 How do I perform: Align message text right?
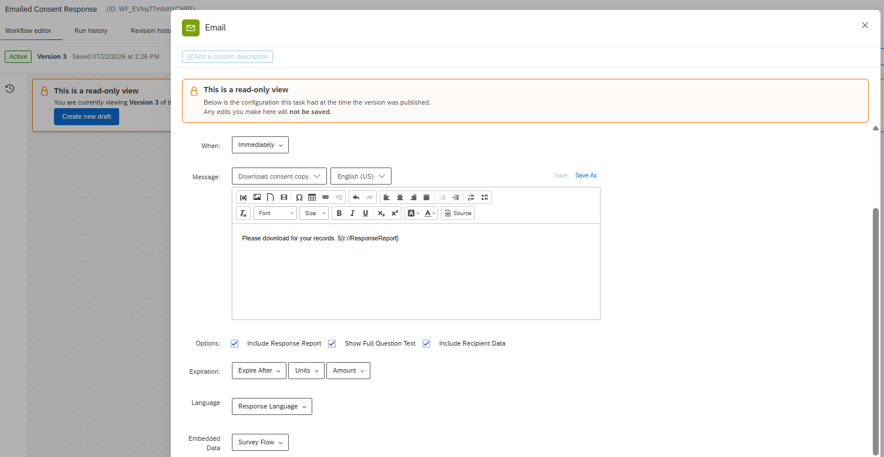click(413, 197)
